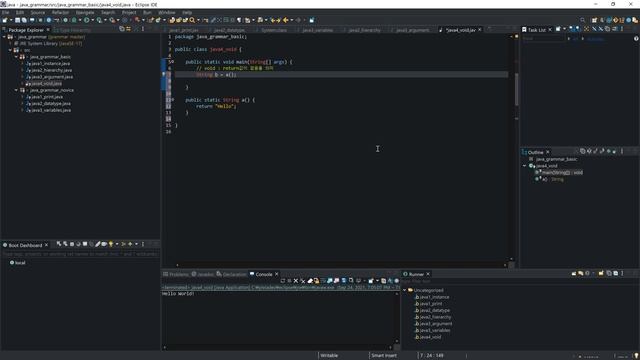640x360 pixels.
Task: Click Package Explorer view menu icon
Action: click(143, 29)
